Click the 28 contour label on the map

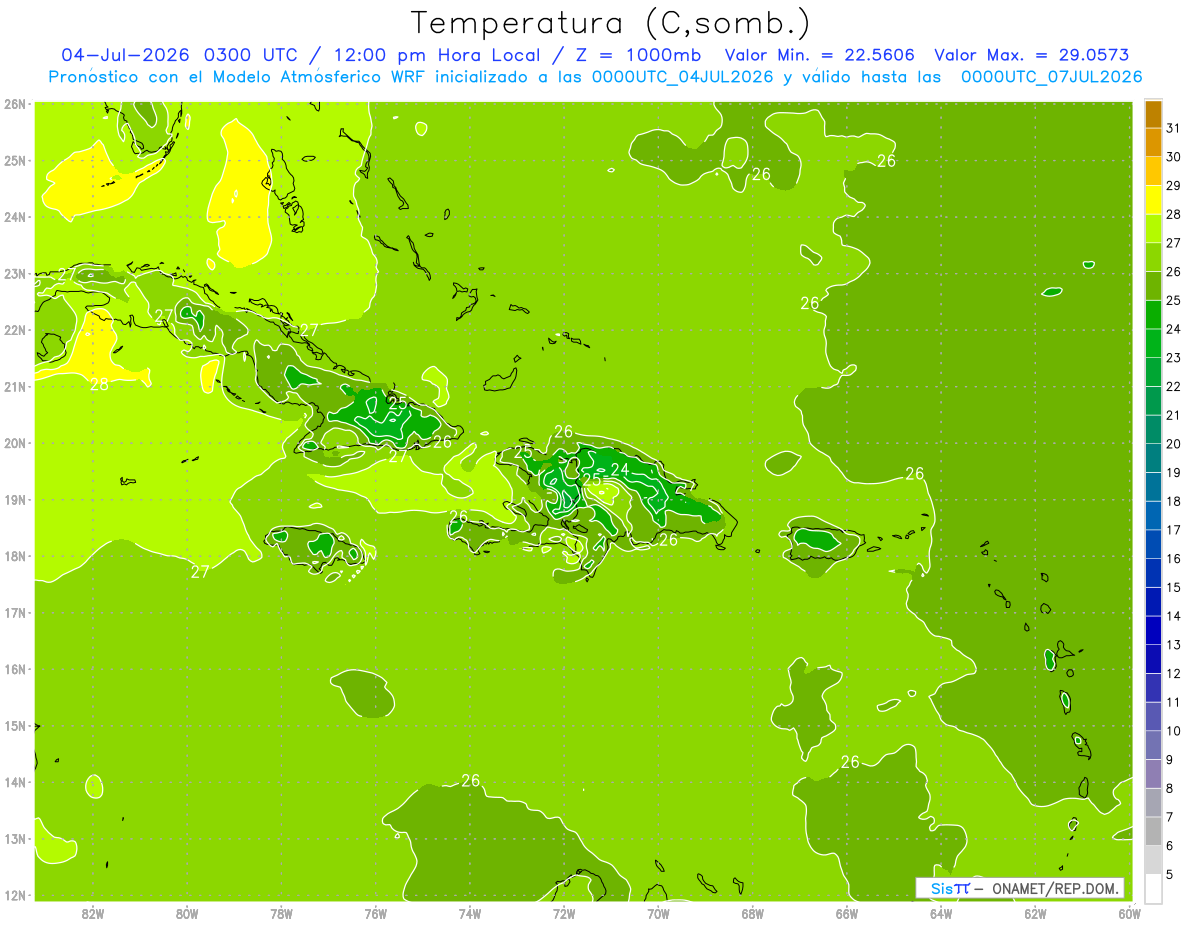[x=100, y=384]
